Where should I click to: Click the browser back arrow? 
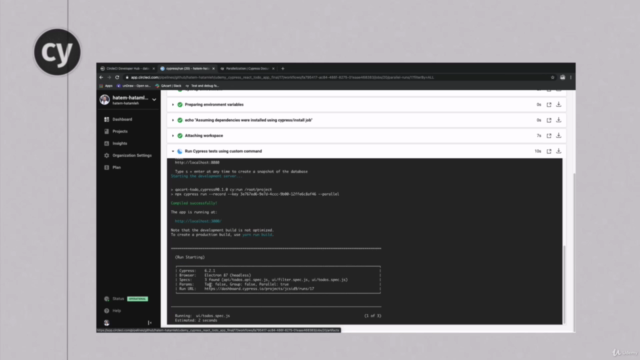(x=101, y=77)
